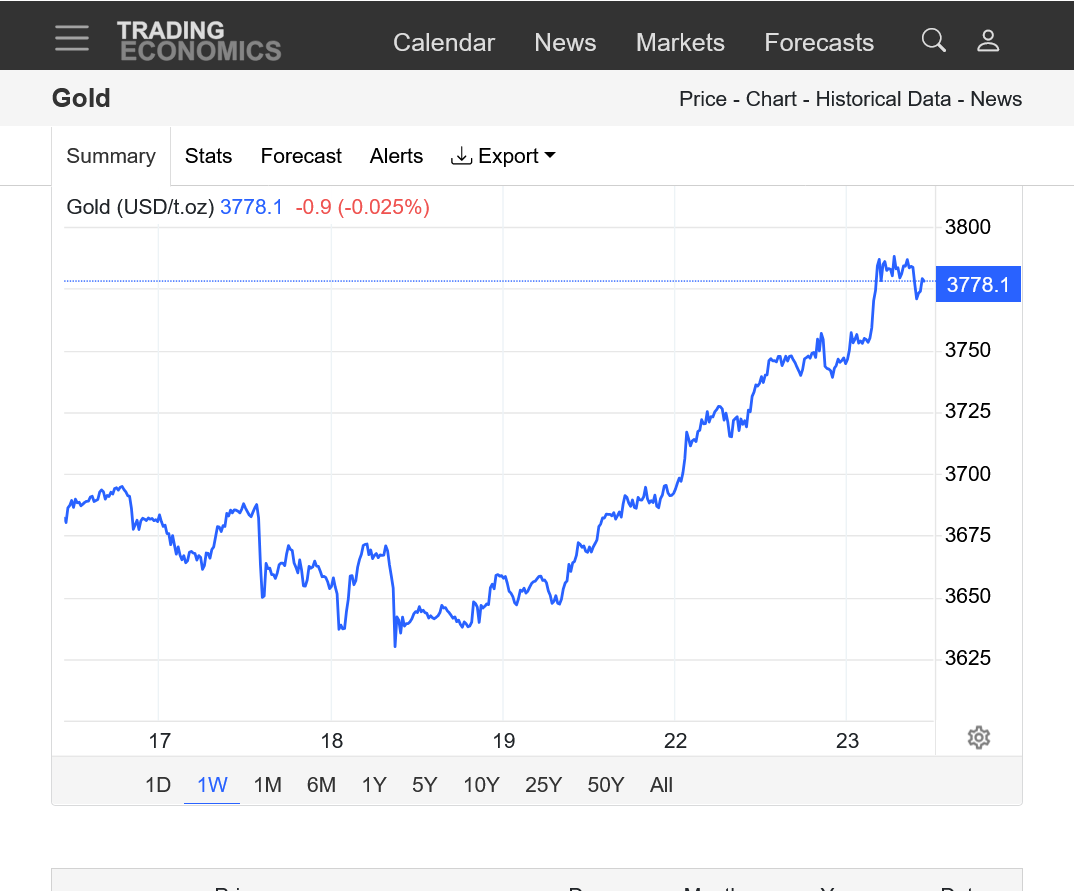Open Forecasts in top navigation
Viewport: 1074px width, 891px height.
819,42
